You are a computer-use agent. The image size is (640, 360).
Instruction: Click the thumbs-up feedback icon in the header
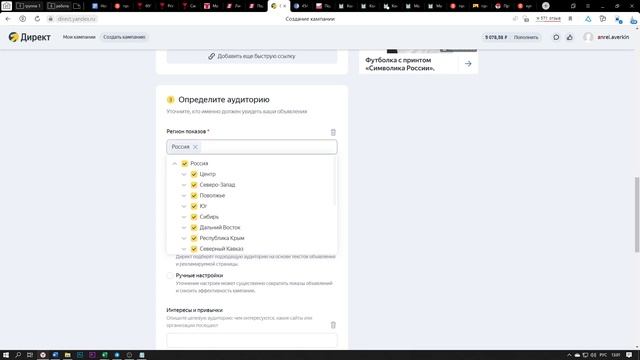click(x=569, y=37)
